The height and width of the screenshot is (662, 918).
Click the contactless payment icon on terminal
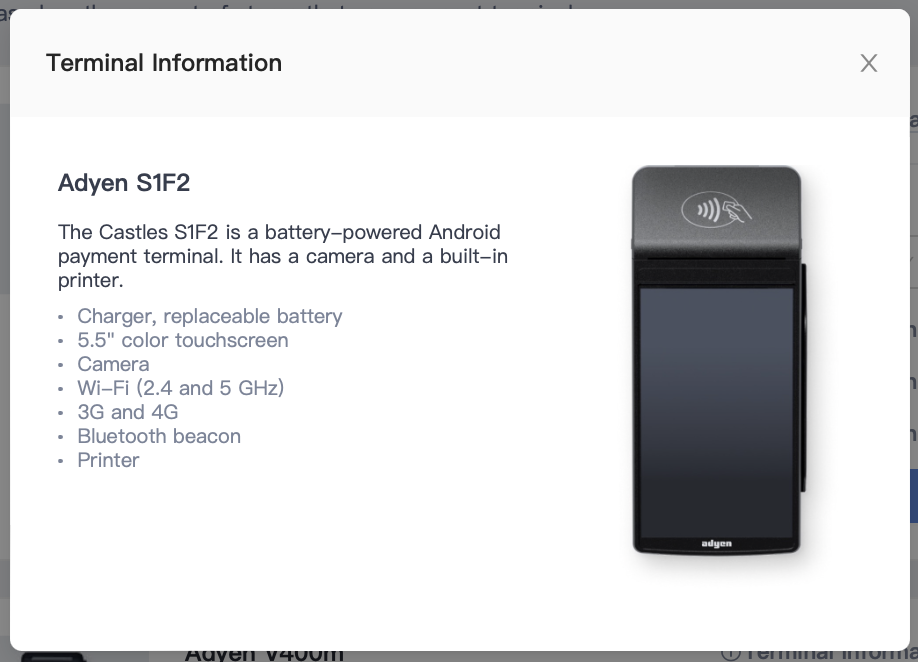(x=716, y=210)
